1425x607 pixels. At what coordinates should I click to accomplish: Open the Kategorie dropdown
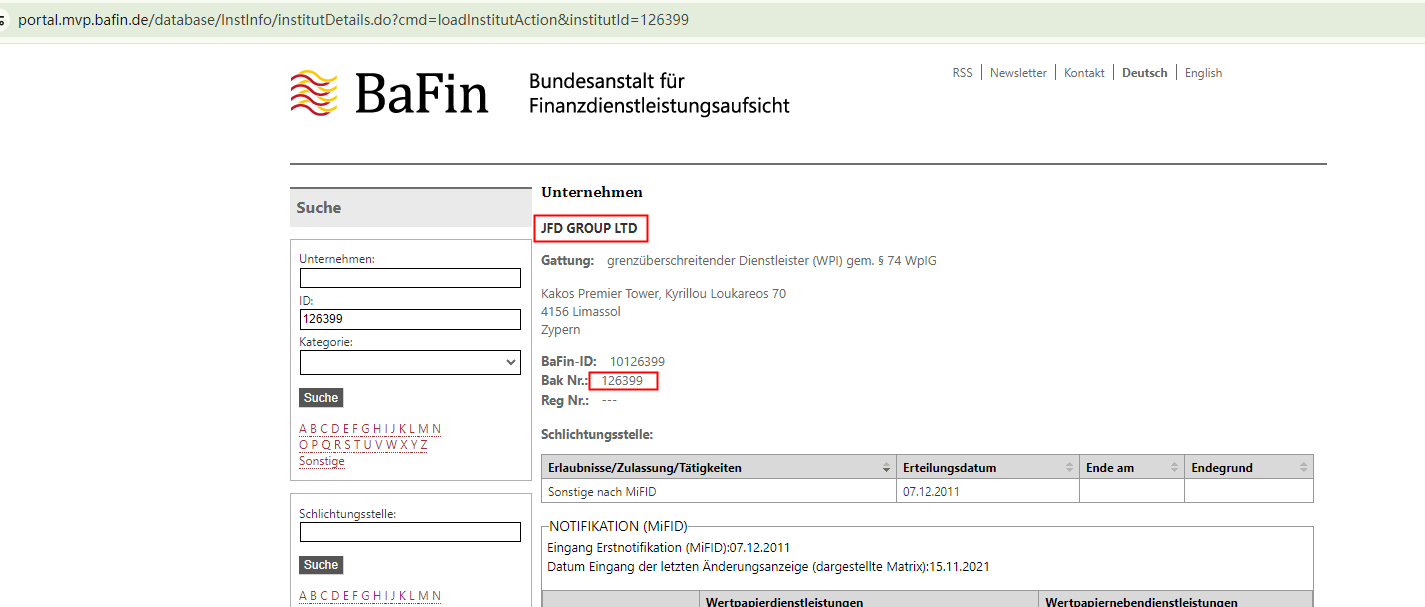[x=410, y=362]
